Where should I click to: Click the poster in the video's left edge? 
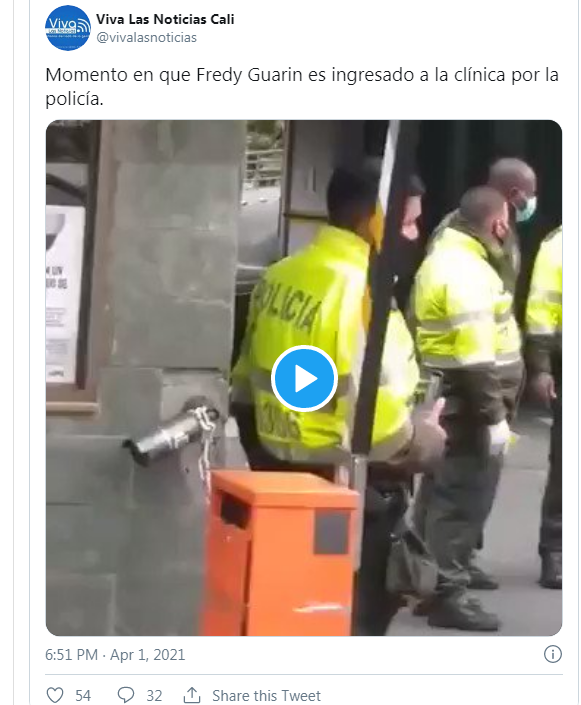65,294
